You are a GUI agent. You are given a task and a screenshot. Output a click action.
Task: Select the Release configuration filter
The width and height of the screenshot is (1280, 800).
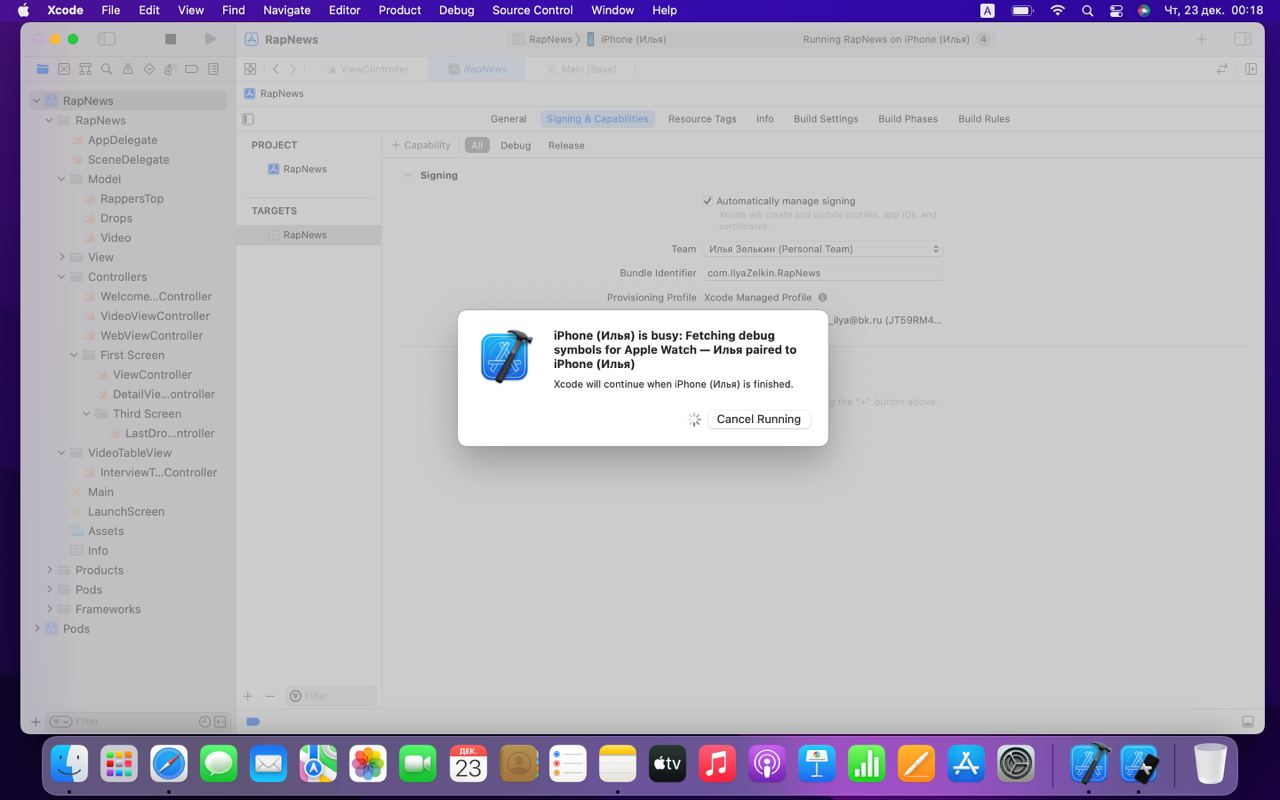pos(566,145)
